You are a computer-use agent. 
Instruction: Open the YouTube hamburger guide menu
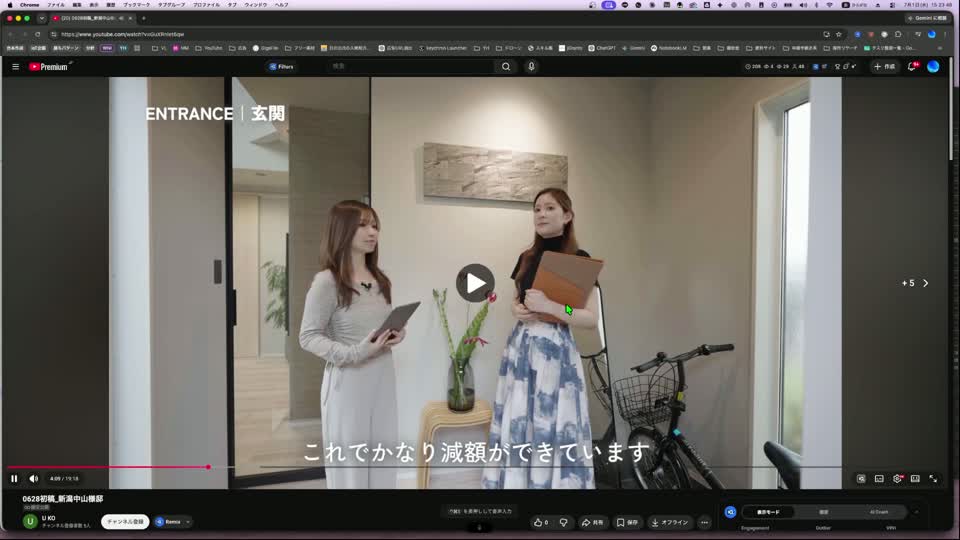click(15, 67)
